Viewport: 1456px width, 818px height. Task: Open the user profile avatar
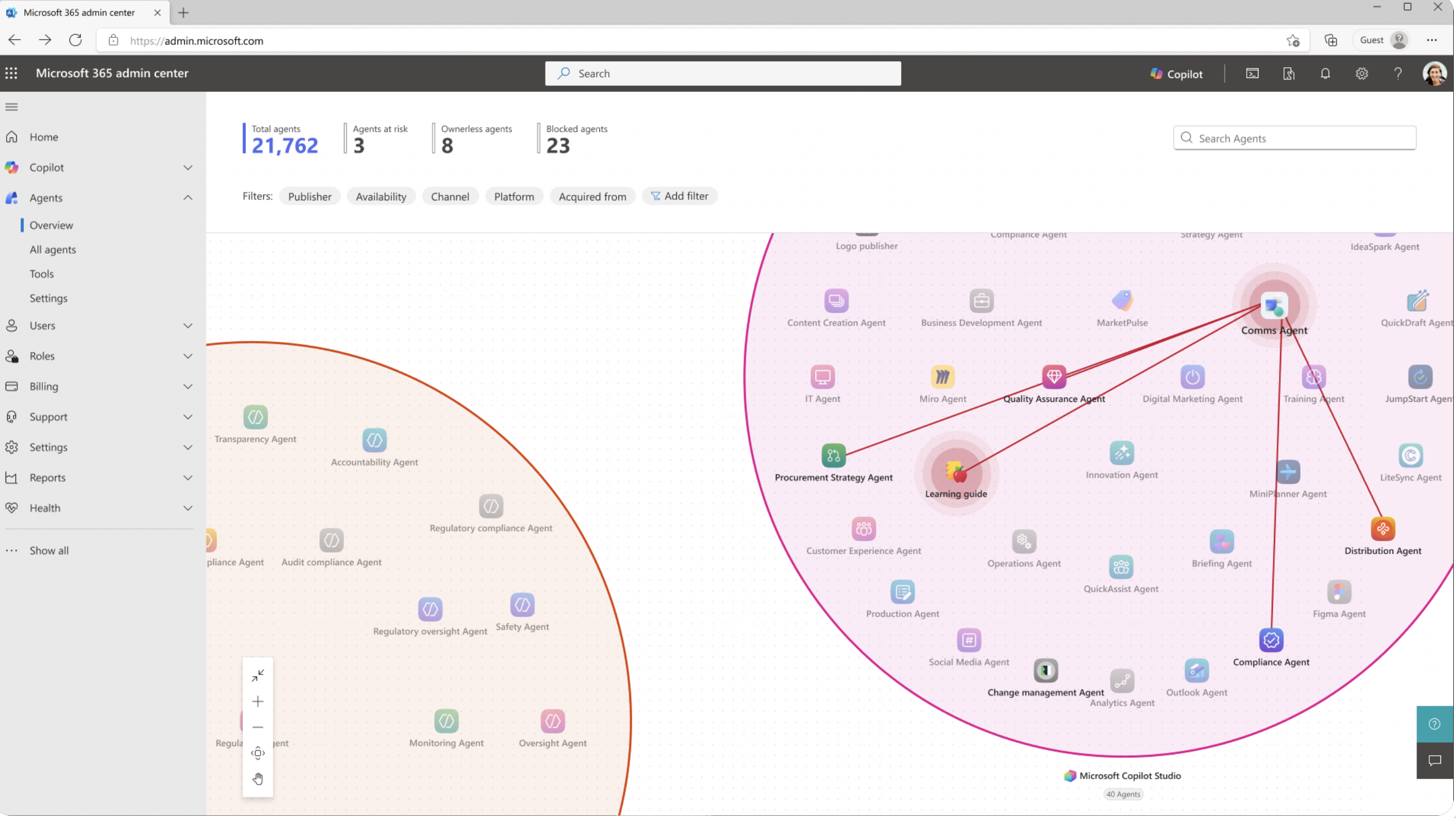click(1434, 73)
